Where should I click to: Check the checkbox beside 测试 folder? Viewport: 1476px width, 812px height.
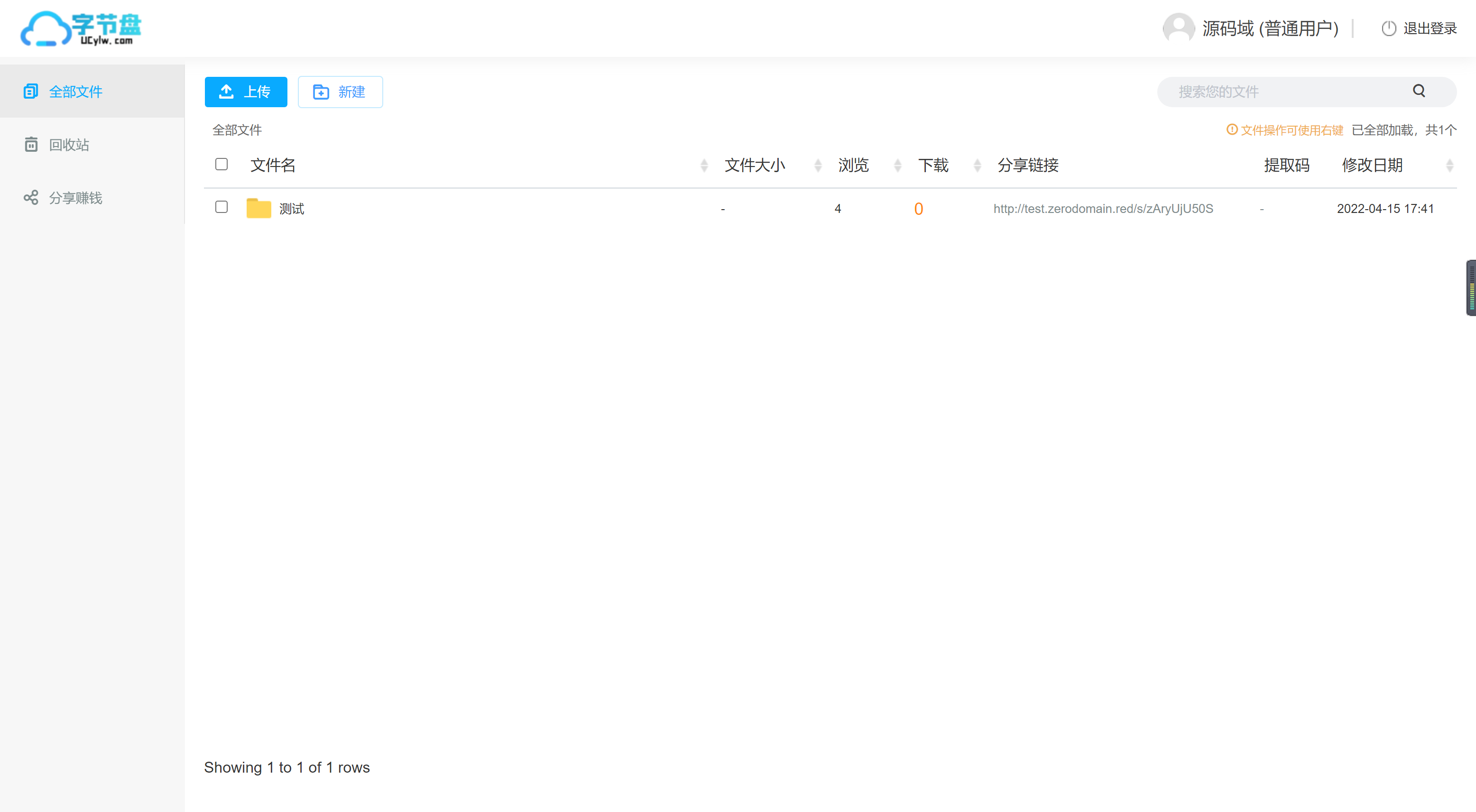pyautogui.click(x=222, y=207)
